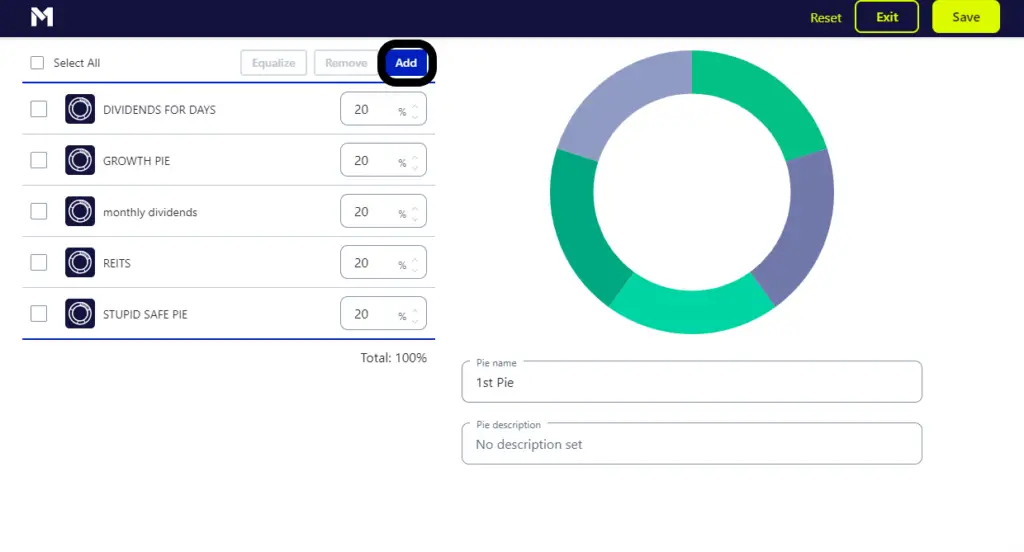Click the Remove button
Viewport: 1024px width, 552px height.
point(345,63)
